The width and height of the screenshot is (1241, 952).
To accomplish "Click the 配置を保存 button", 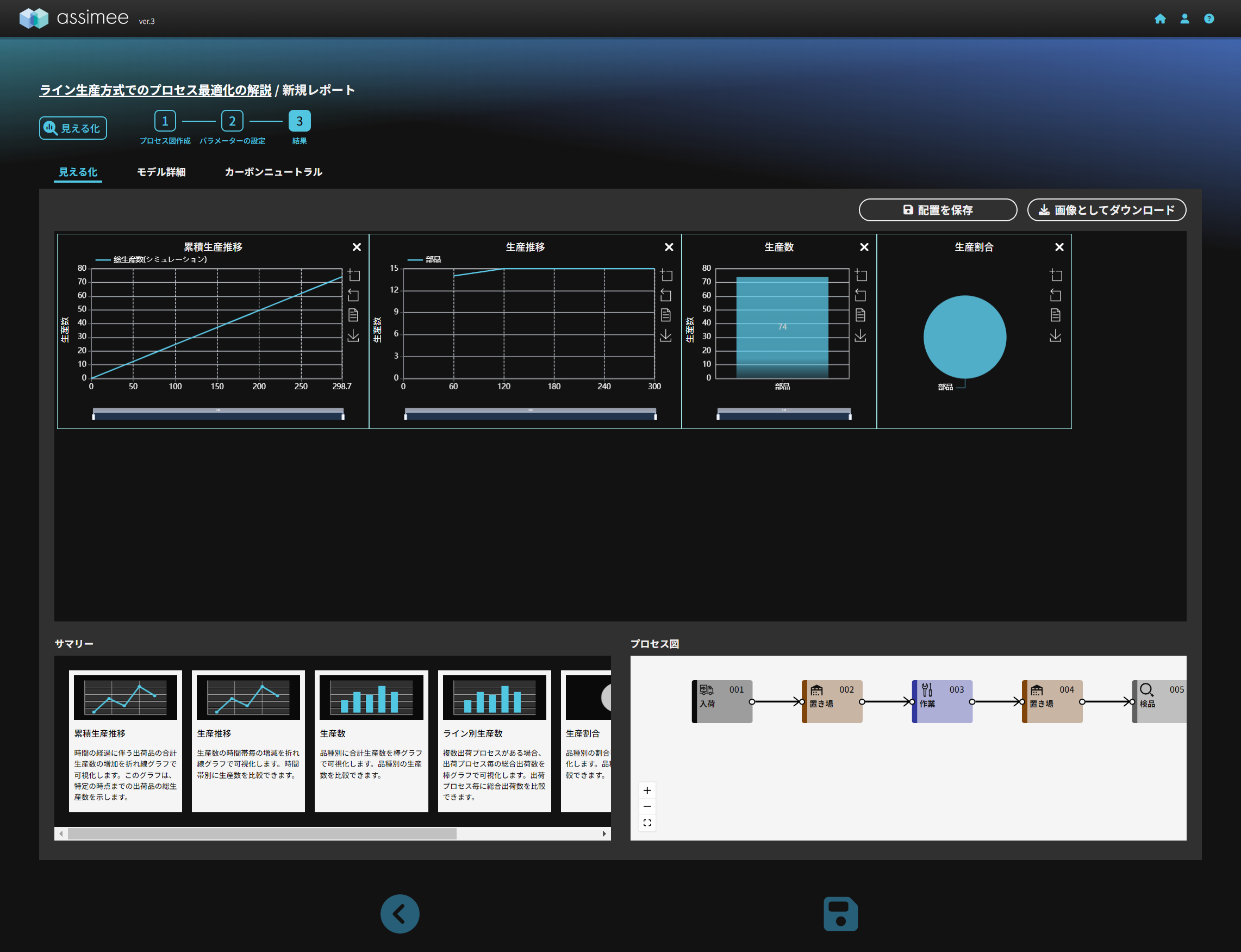I will click(937, 210).
